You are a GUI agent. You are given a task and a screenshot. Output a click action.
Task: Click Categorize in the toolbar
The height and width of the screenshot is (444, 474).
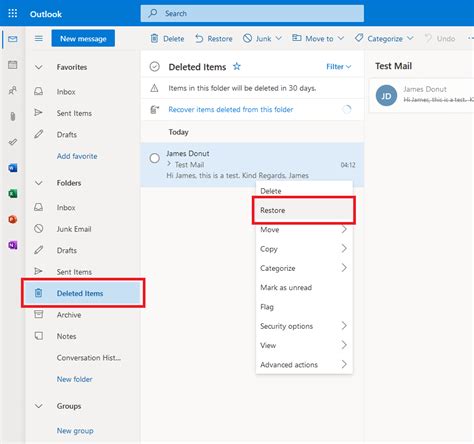coord(379,39)
